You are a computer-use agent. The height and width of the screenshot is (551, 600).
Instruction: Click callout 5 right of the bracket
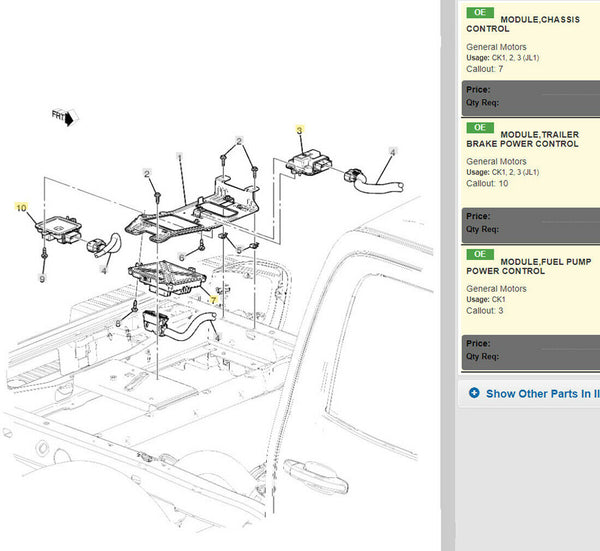pos(238,249)
